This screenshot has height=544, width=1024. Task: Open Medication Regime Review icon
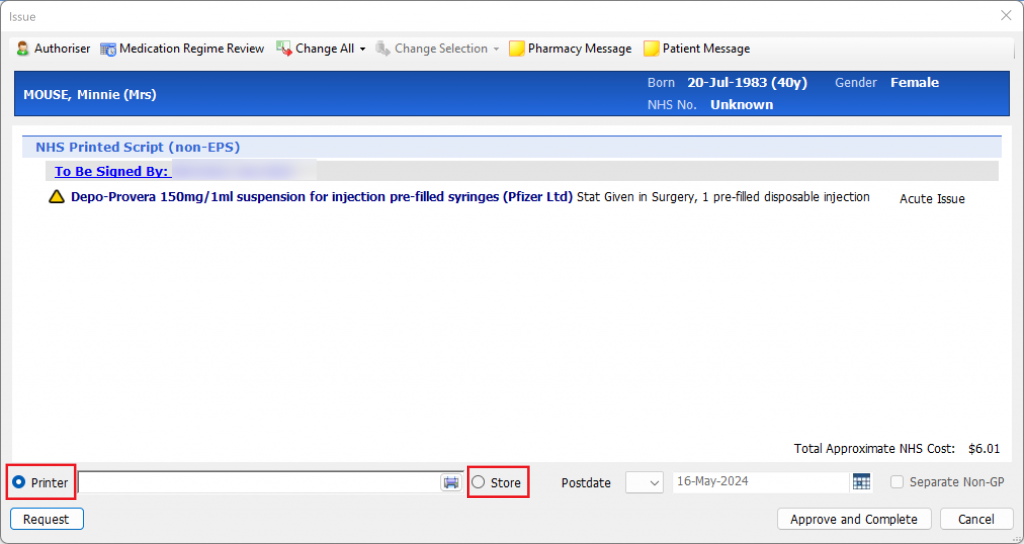tap(108, 48)
